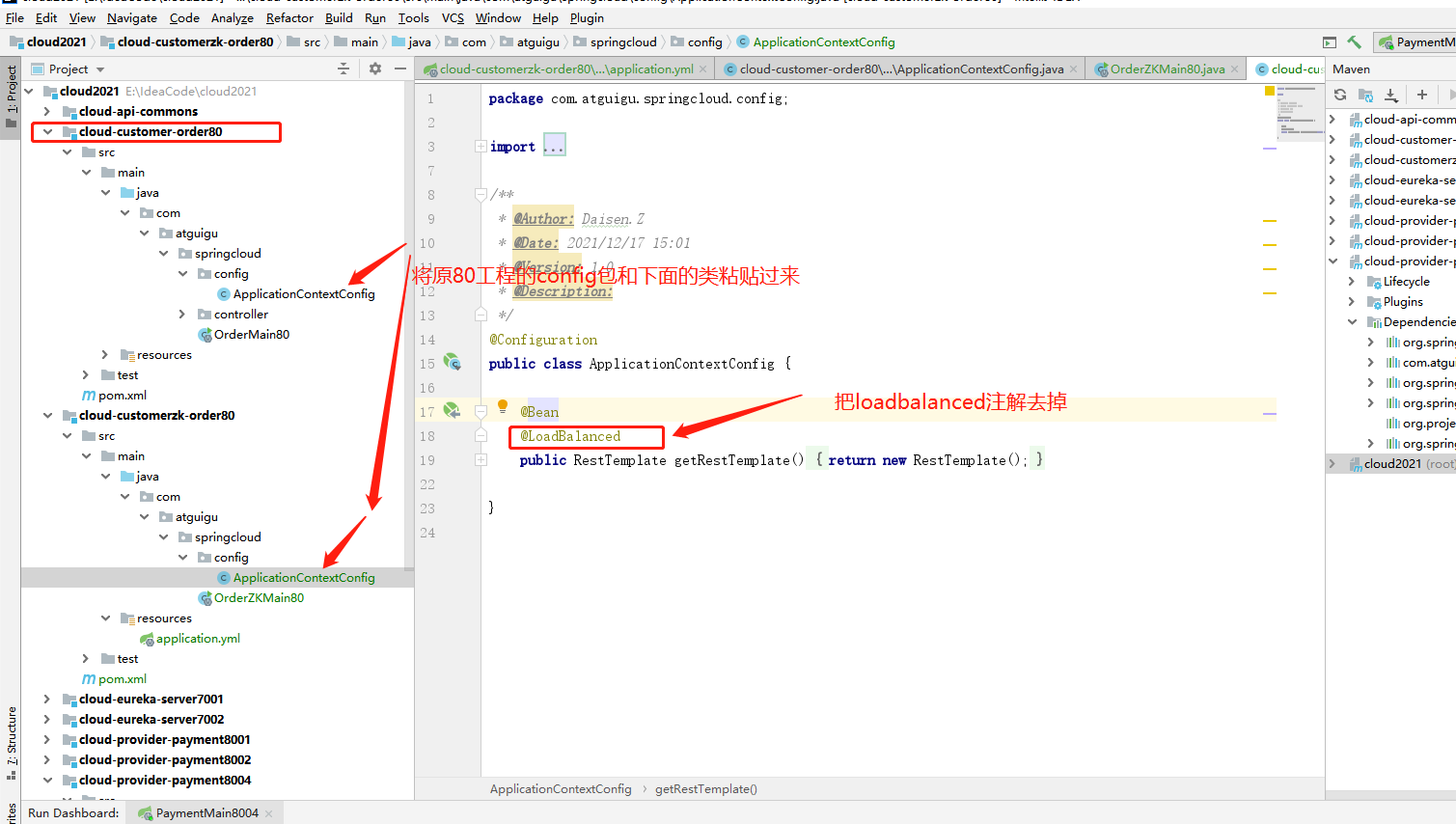Collapse cloud-customerzk-order80 module tree node
The height and width of the screenshot is (824, 1456).
(47, 415)
